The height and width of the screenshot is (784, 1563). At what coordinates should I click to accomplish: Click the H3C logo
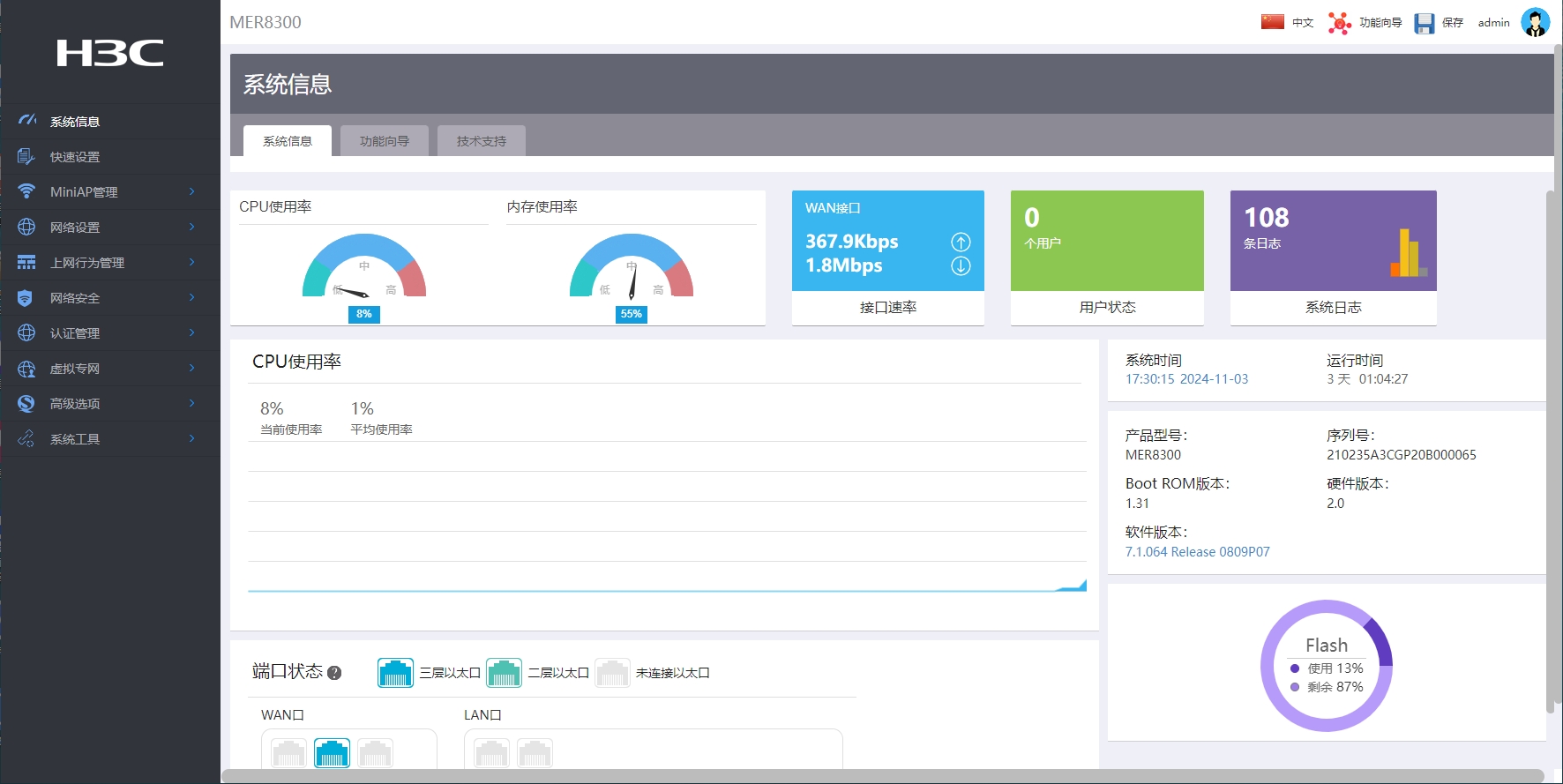pyautogui.click(x=110, y=53)
